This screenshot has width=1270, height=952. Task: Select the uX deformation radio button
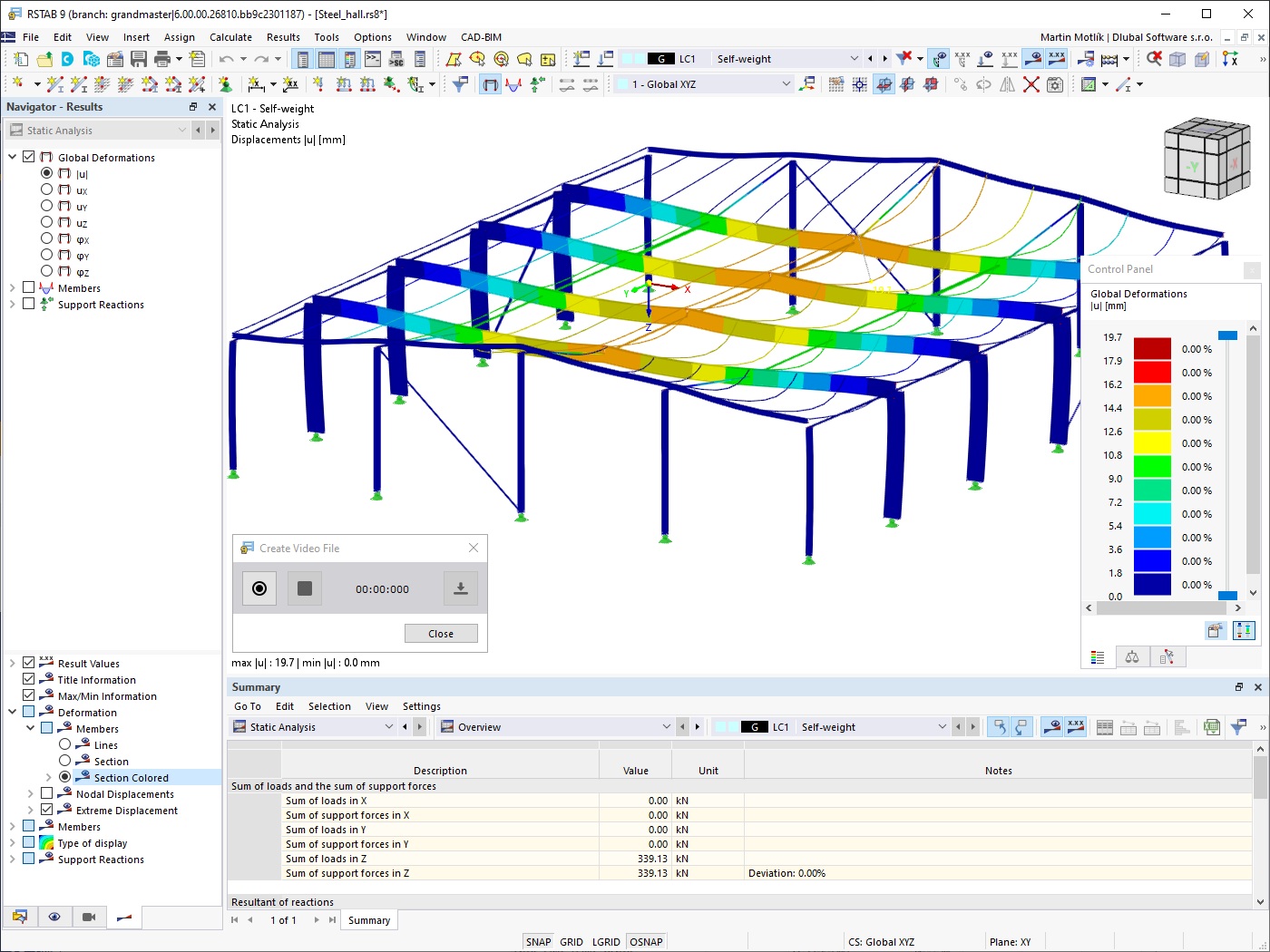tap(47, 189)
